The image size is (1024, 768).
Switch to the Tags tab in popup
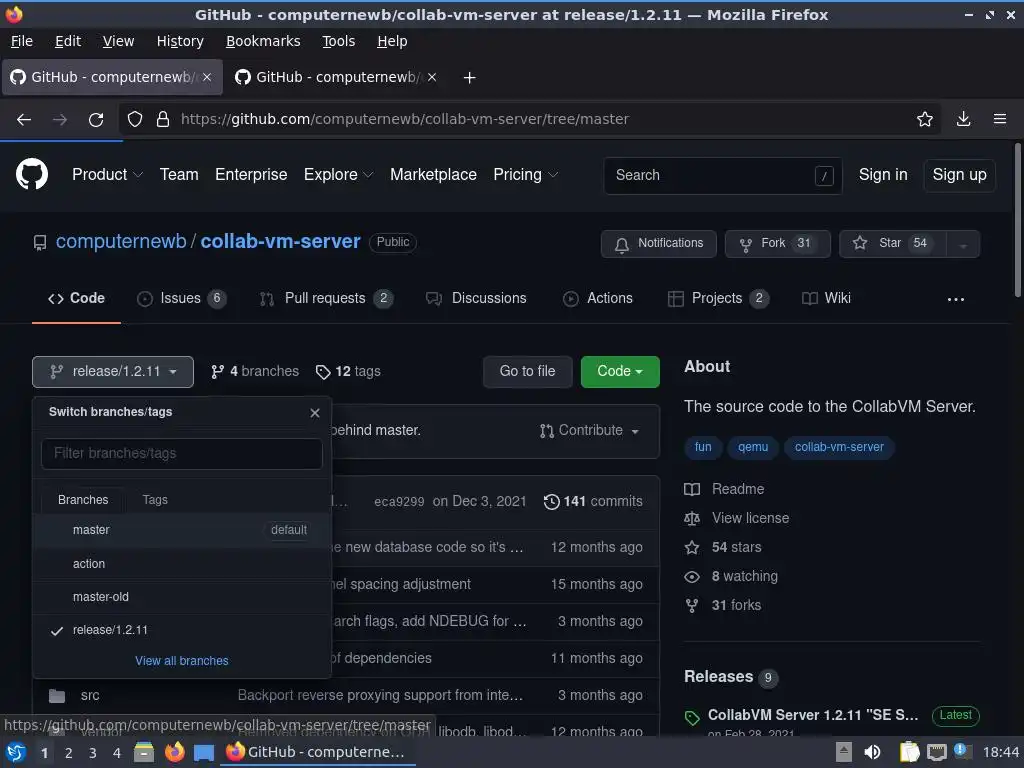tap(155, 500)
